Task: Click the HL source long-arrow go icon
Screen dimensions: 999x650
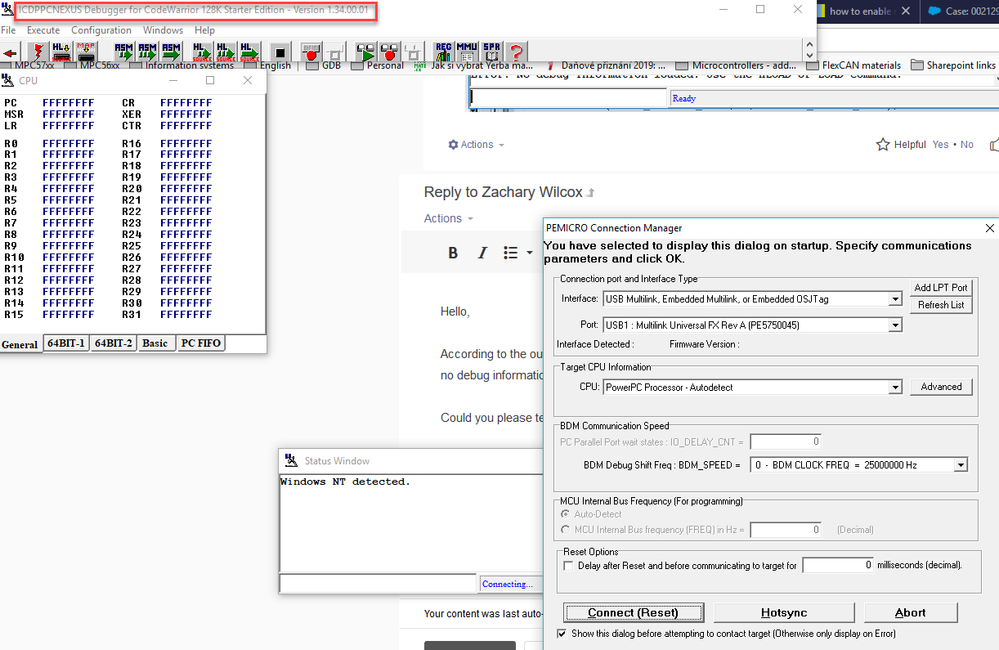Action: tap(249, 52)
